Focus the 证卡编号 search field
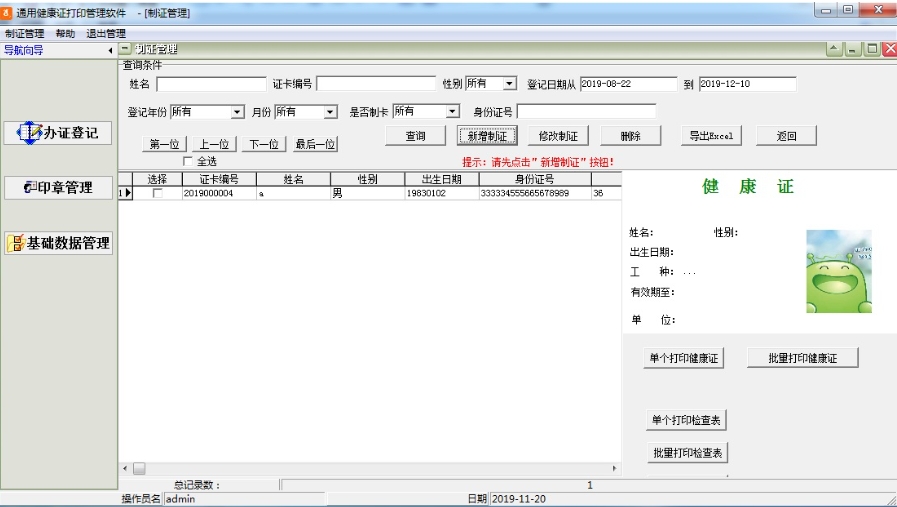The height and width of the screenshot is (507, 897). [376, 84]
